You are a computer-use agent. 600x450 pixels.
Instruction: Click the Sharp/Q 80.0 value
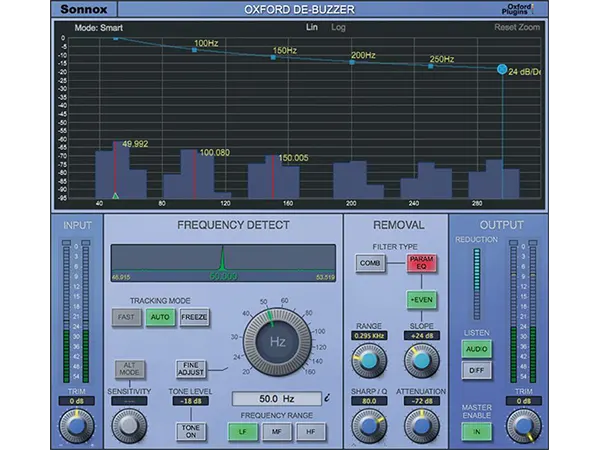tap(369, 401)
